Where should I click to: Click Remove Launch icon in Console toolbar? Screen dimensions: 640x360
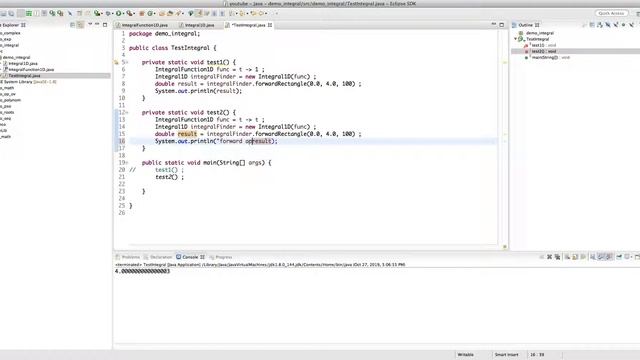[x=549, y=257]
